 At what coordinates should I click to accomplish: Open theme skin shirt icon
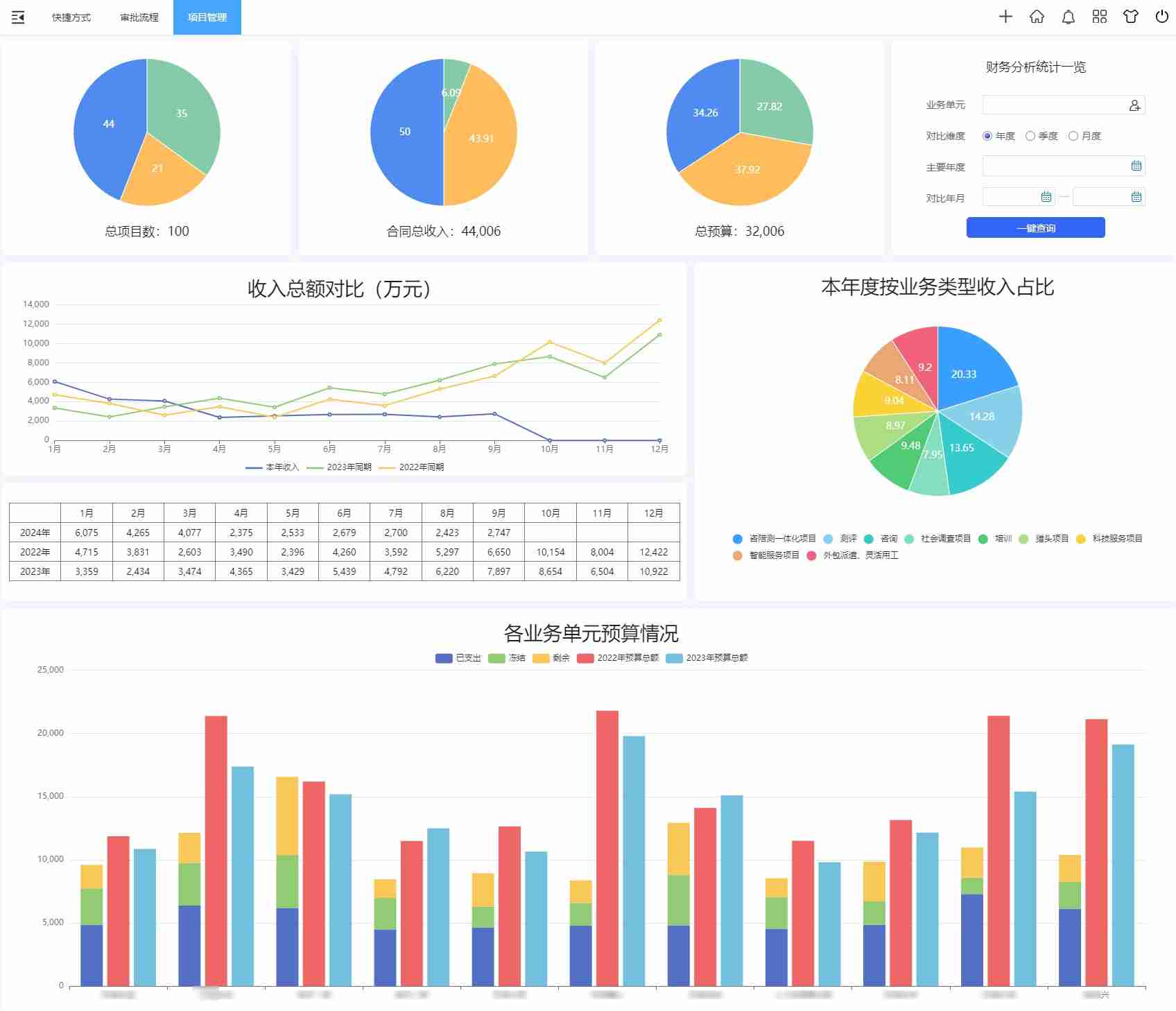[x=1131, y=17]
